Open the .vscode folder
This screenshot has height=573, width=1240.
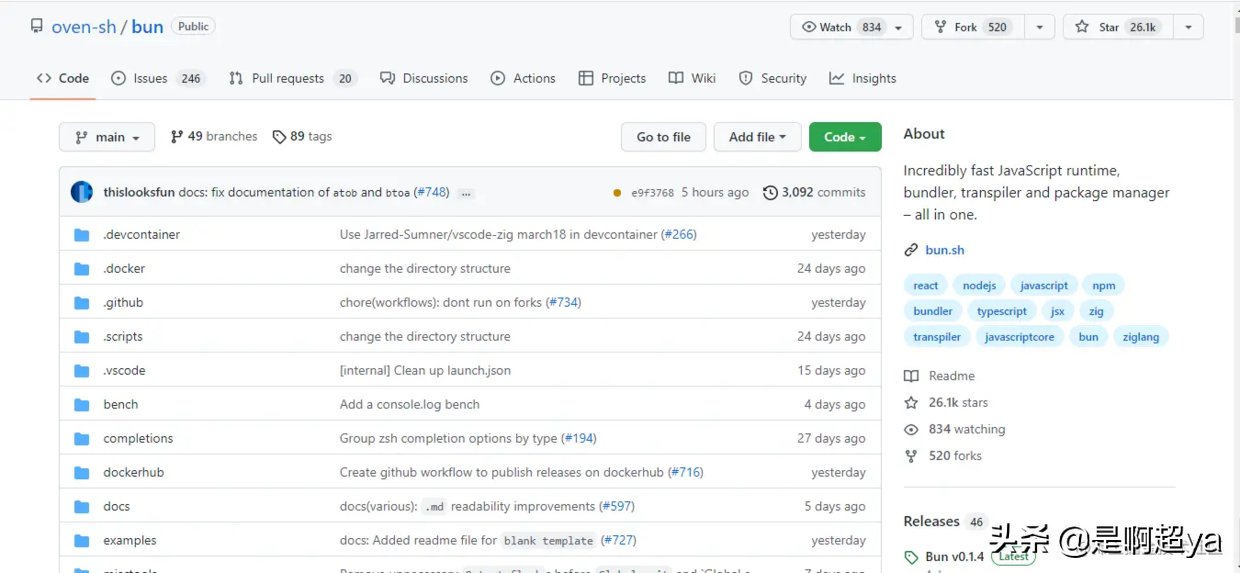124,370
